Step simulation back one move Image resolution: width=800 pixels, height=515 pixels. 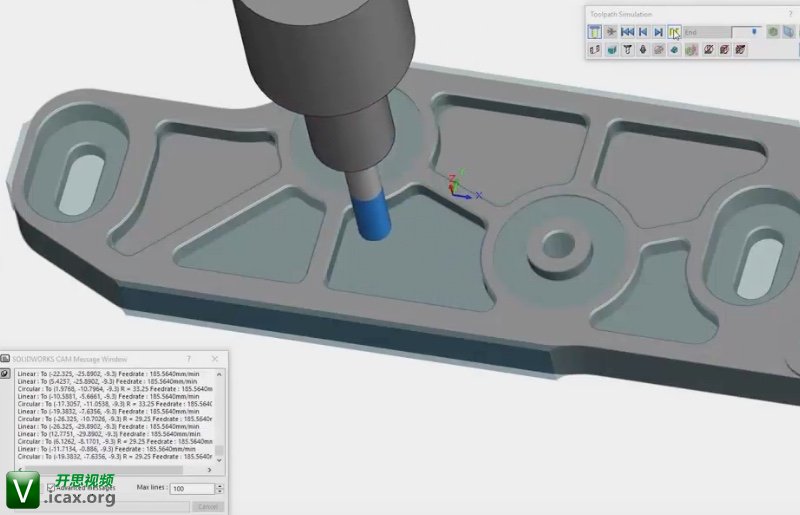pos(643,32)
